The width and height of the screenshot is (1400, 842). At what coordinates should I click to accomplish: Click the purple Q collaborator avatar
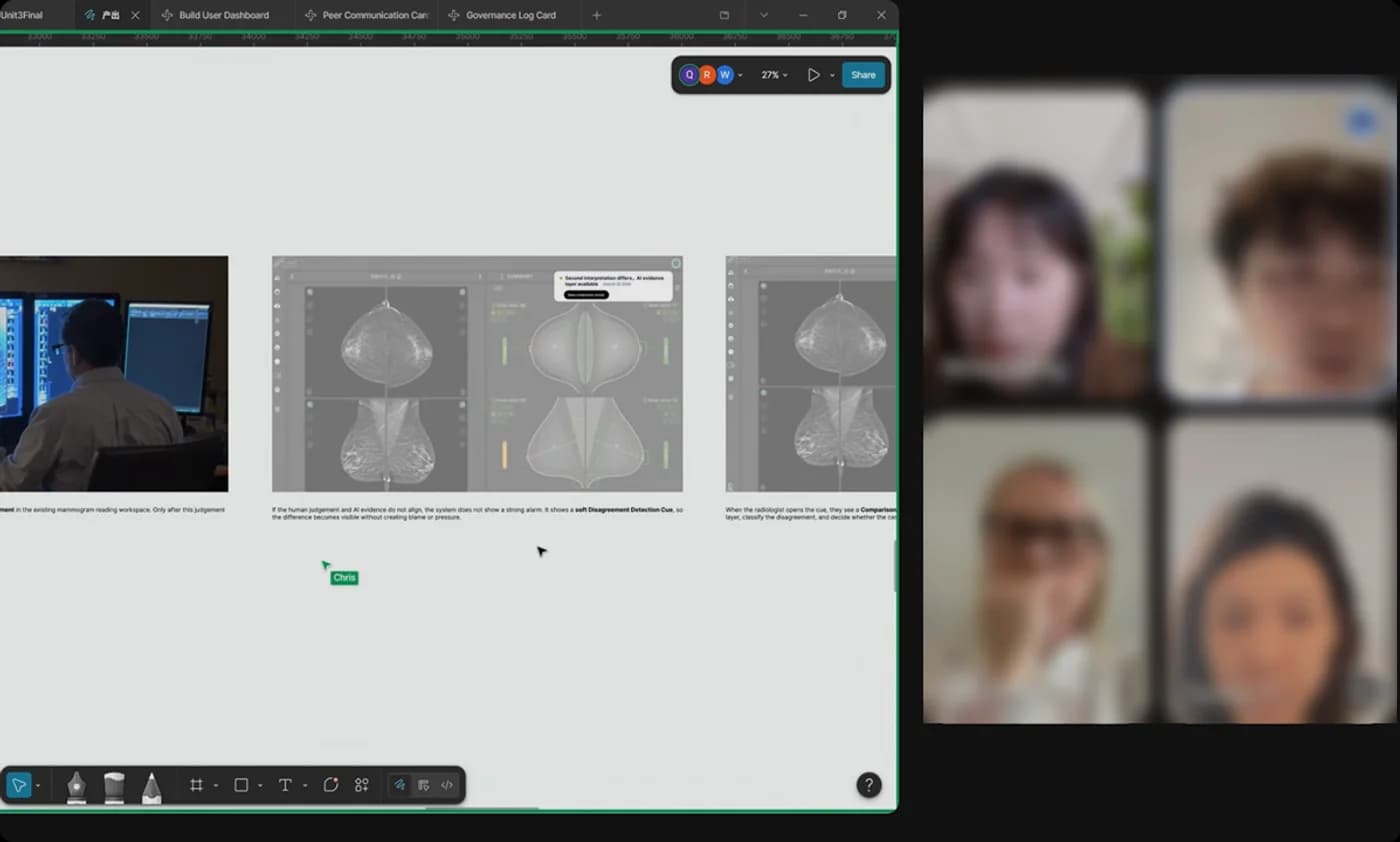coord(689,75)
